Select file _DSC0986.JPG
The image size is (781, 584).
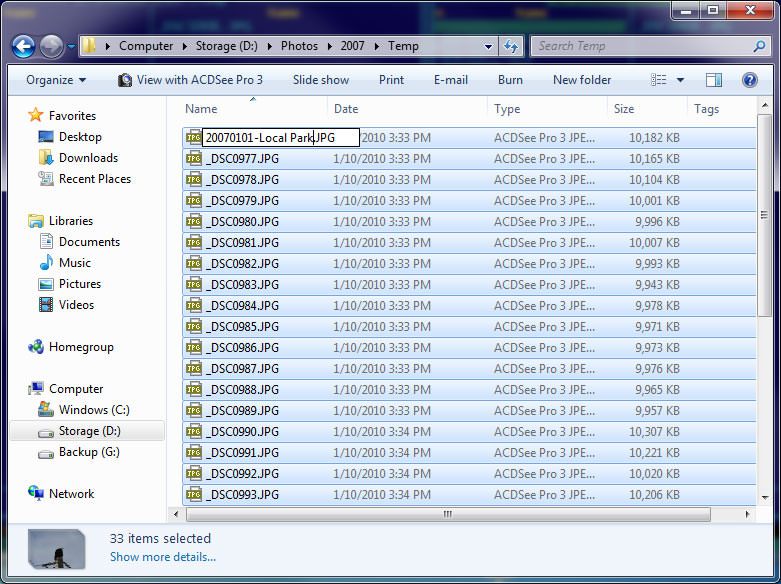click(242, 347)
